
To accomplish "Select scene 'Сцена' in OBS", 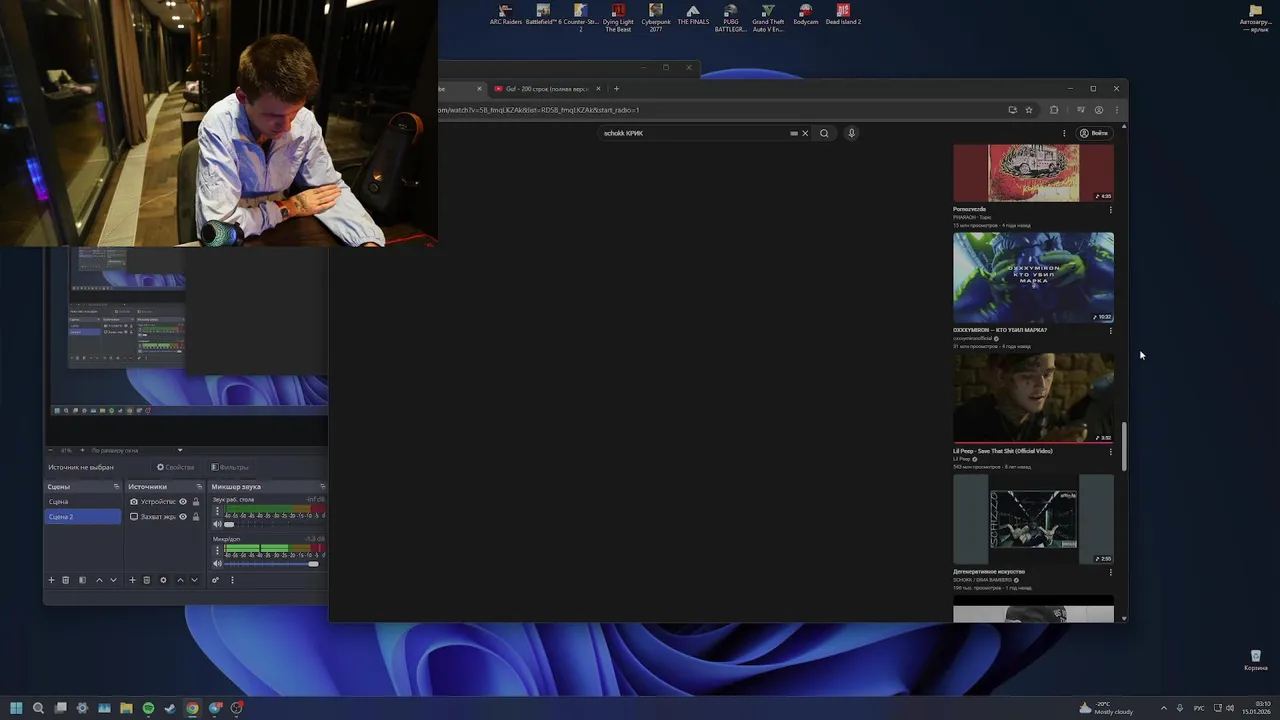I will 83,502.
